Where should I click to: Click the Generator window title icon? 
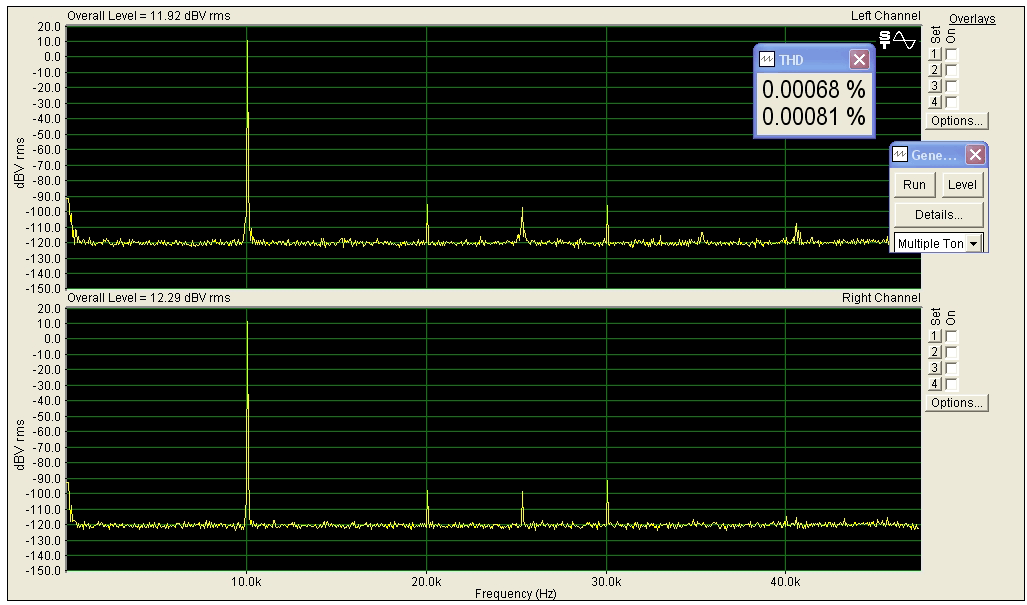(x=900, y=155)
